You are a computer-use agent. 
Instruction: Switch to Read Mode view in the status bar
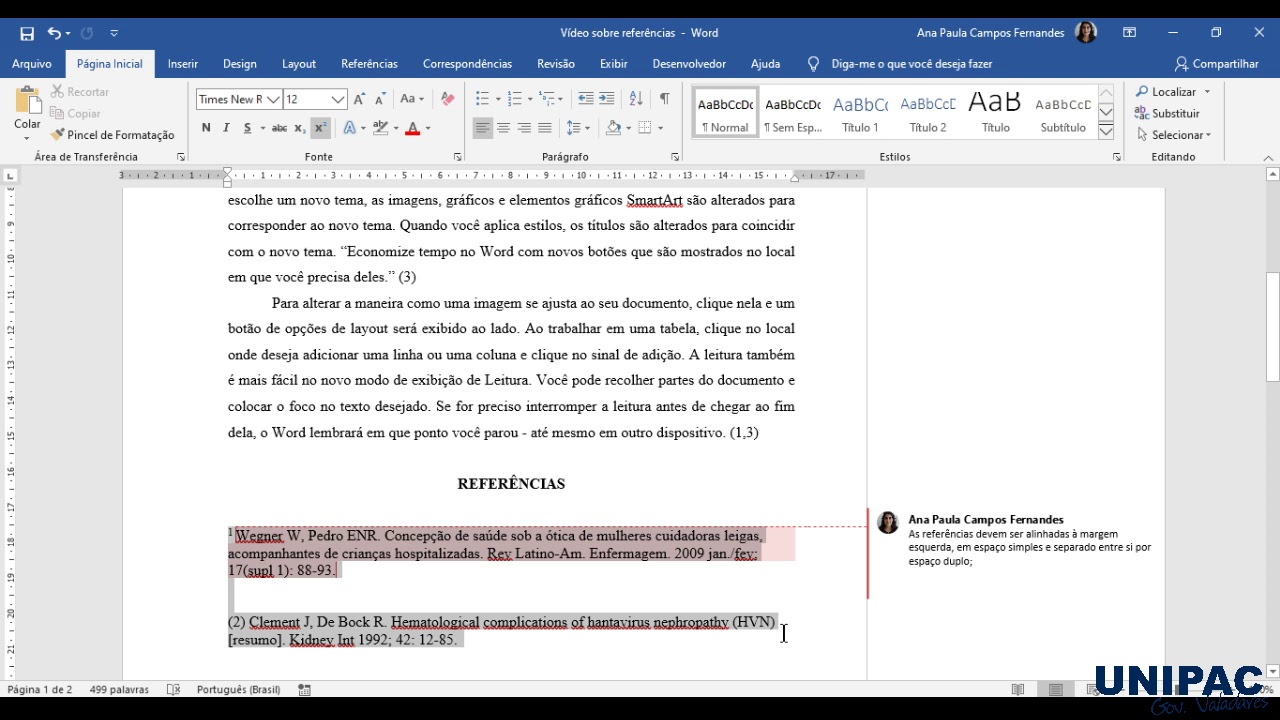click(x=1018, y=690)
